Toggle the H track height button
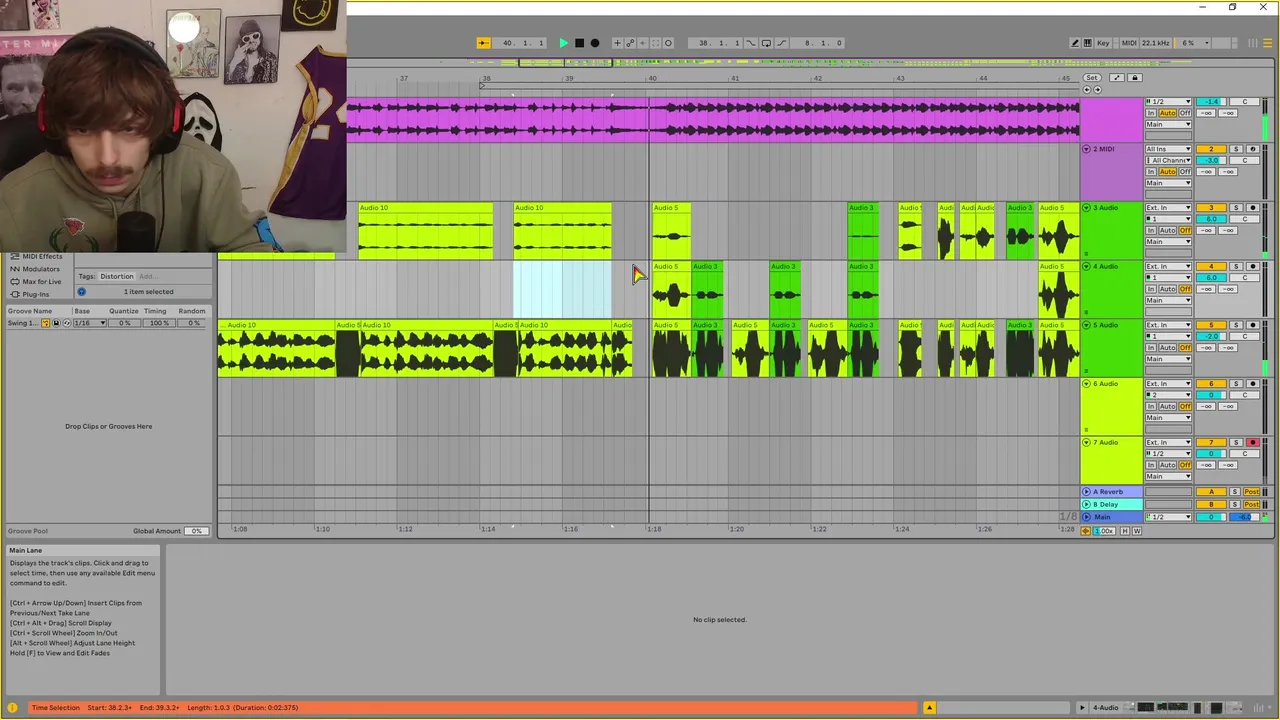1280x720 pixels. [x=1124, y=531]
